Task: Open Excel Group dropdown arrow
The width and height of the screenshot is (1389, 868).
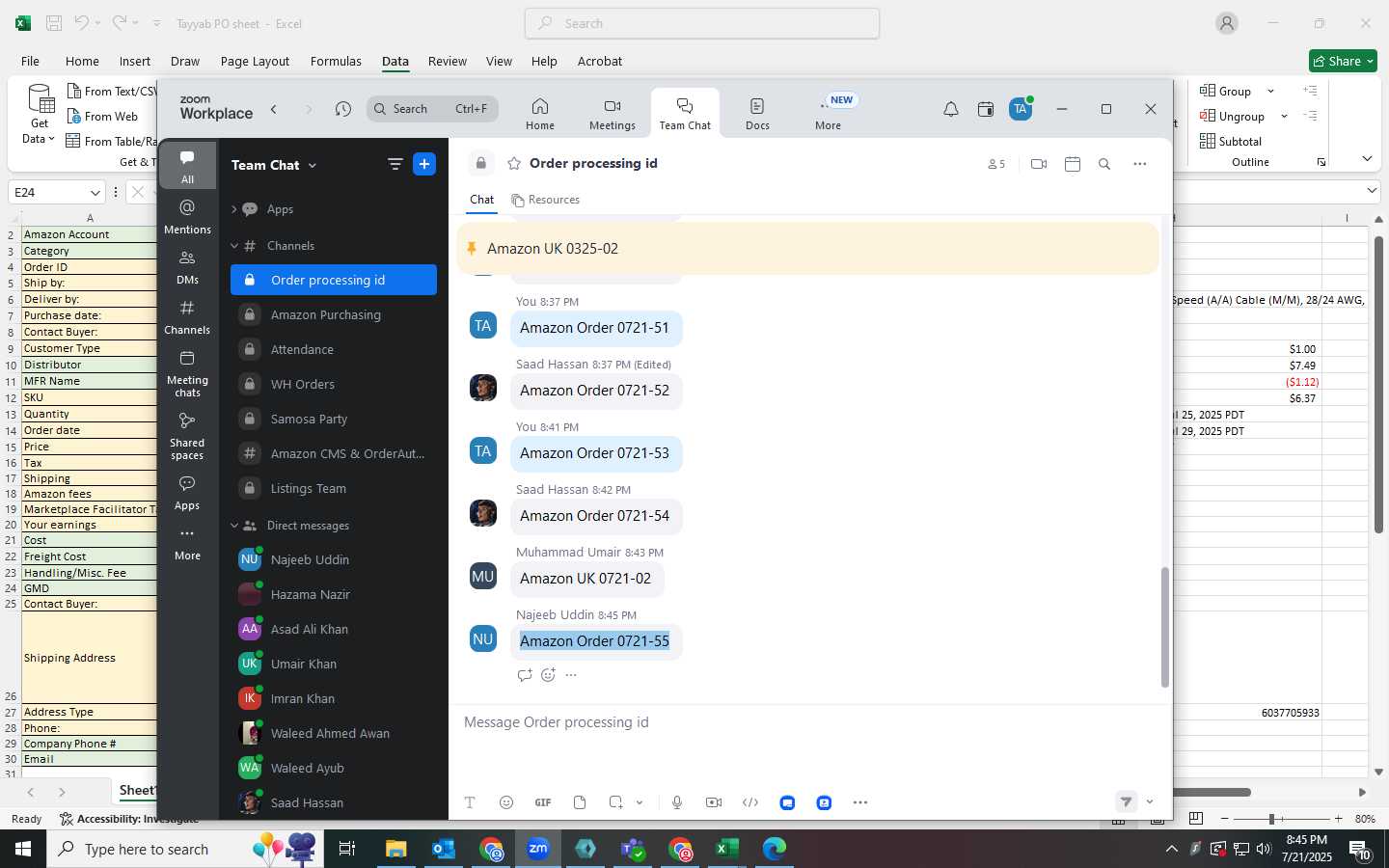Action: 1270,92
